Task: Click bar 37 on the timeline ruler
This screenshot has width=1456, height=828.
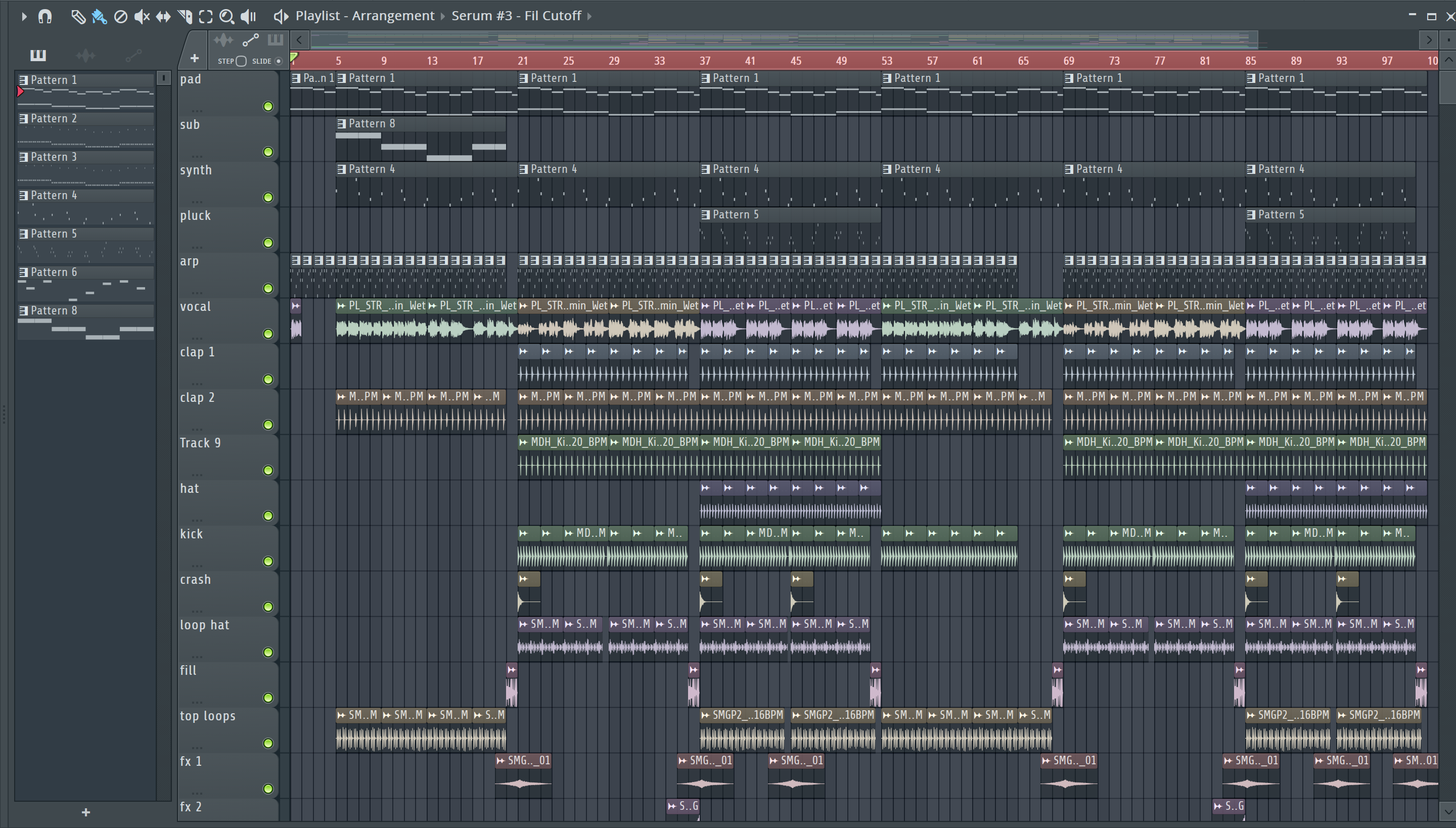Action: pos(705,61)
